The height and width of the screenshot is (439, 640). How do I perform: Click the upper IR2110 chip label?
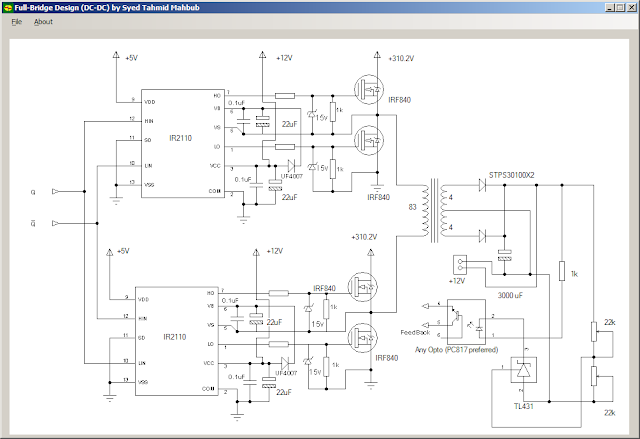tap(180, 138)
